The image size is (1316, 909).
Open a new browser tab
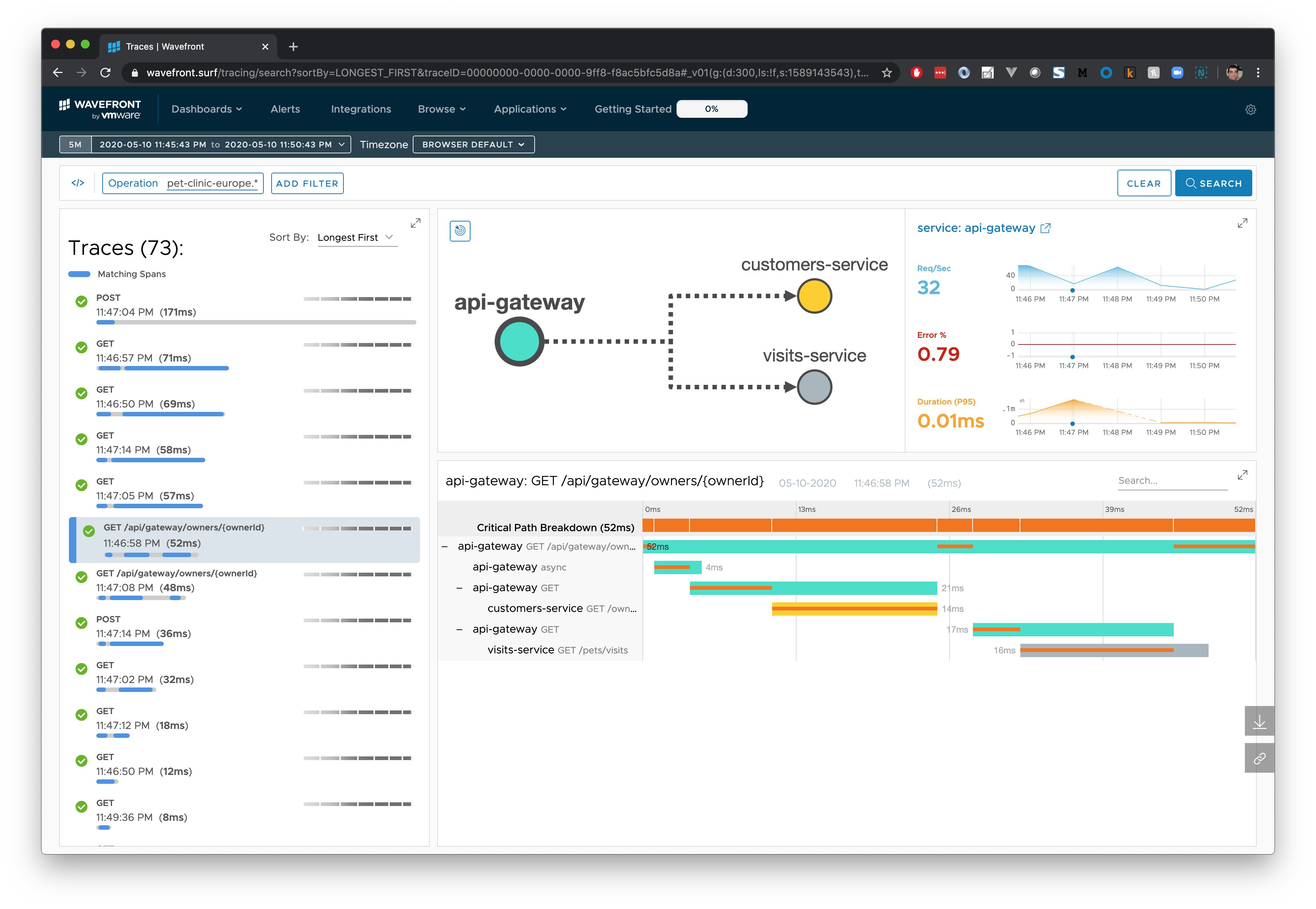[x=293, y=47]
